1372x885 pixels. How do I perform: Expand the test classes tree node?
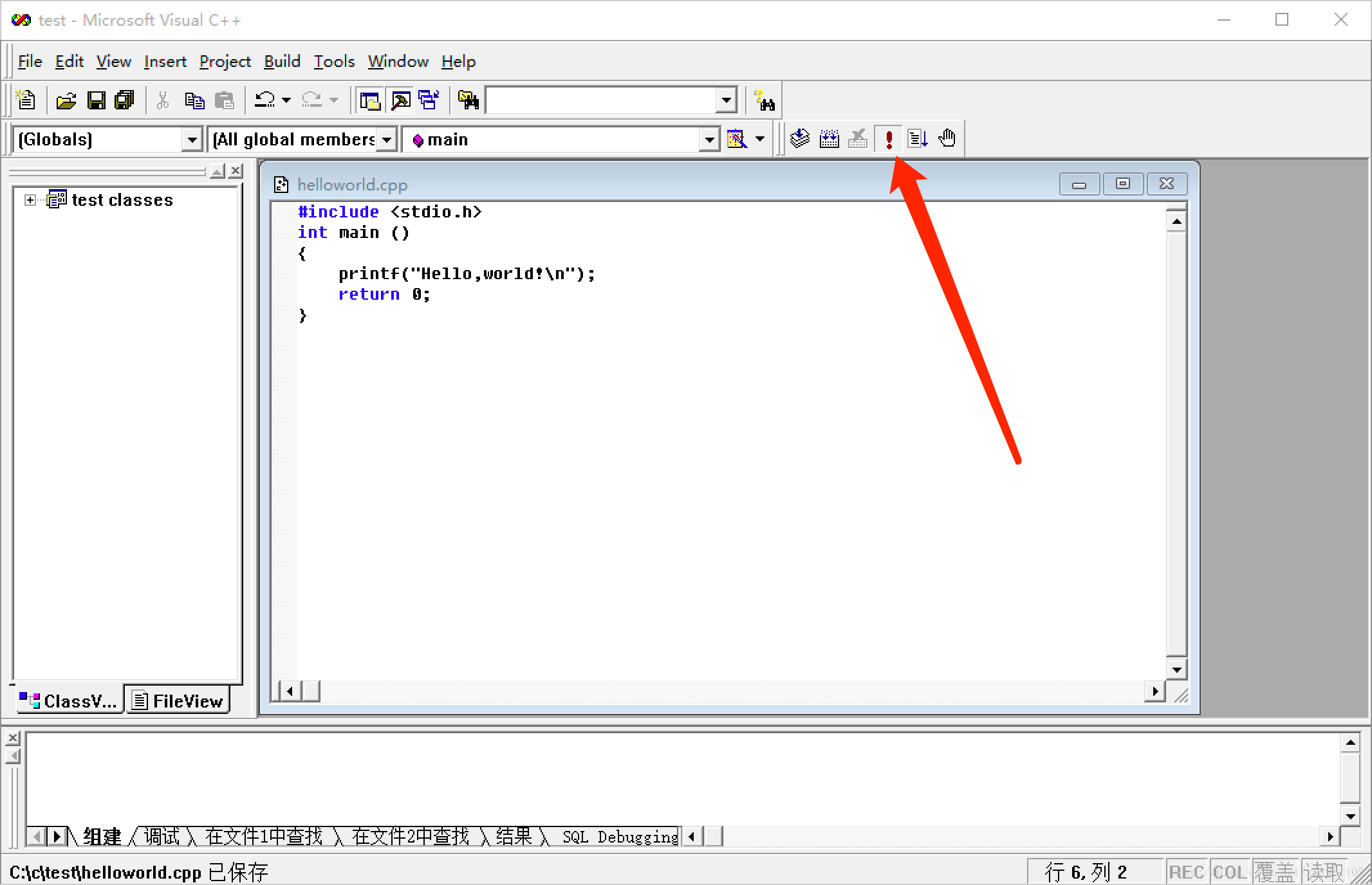click(30, 200)
